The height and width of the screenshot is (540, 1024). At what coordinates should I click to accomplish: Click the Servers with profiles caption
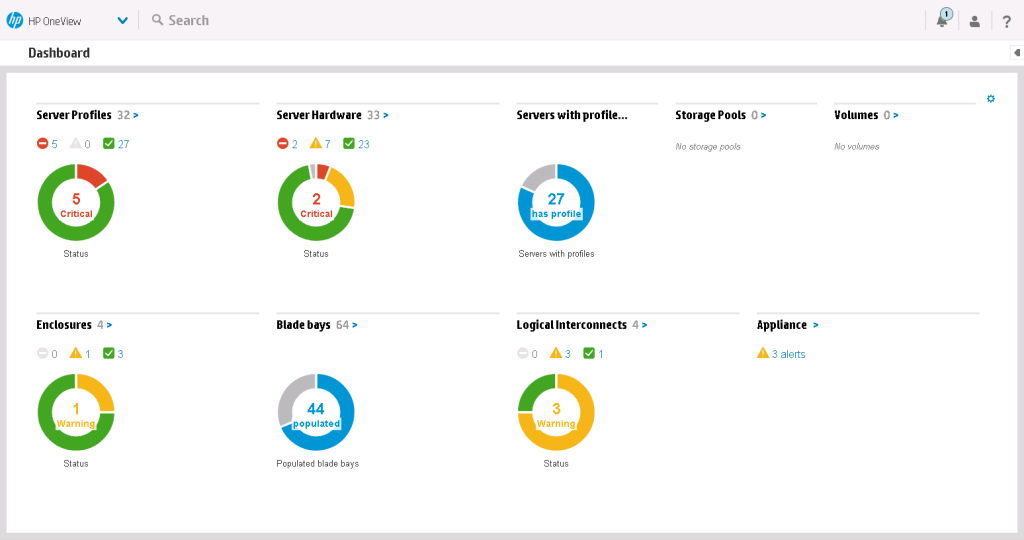[x=556, y=254]
